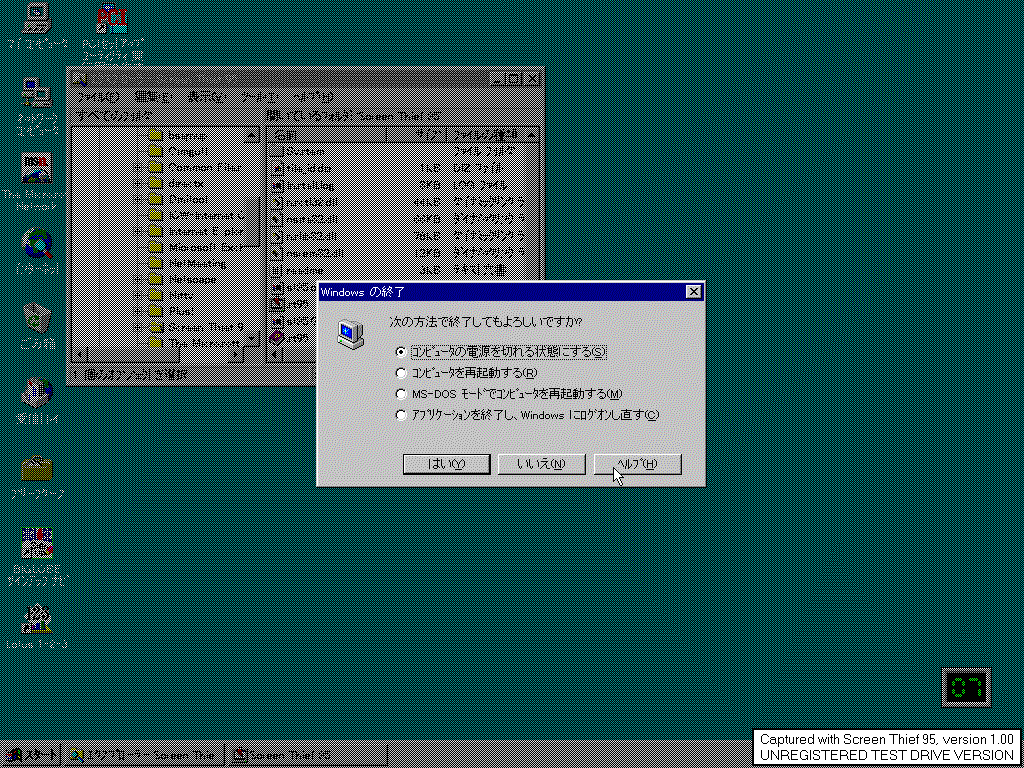
Task: Close the Windows の終了 dialog with X
Action: tap(694, 292)
